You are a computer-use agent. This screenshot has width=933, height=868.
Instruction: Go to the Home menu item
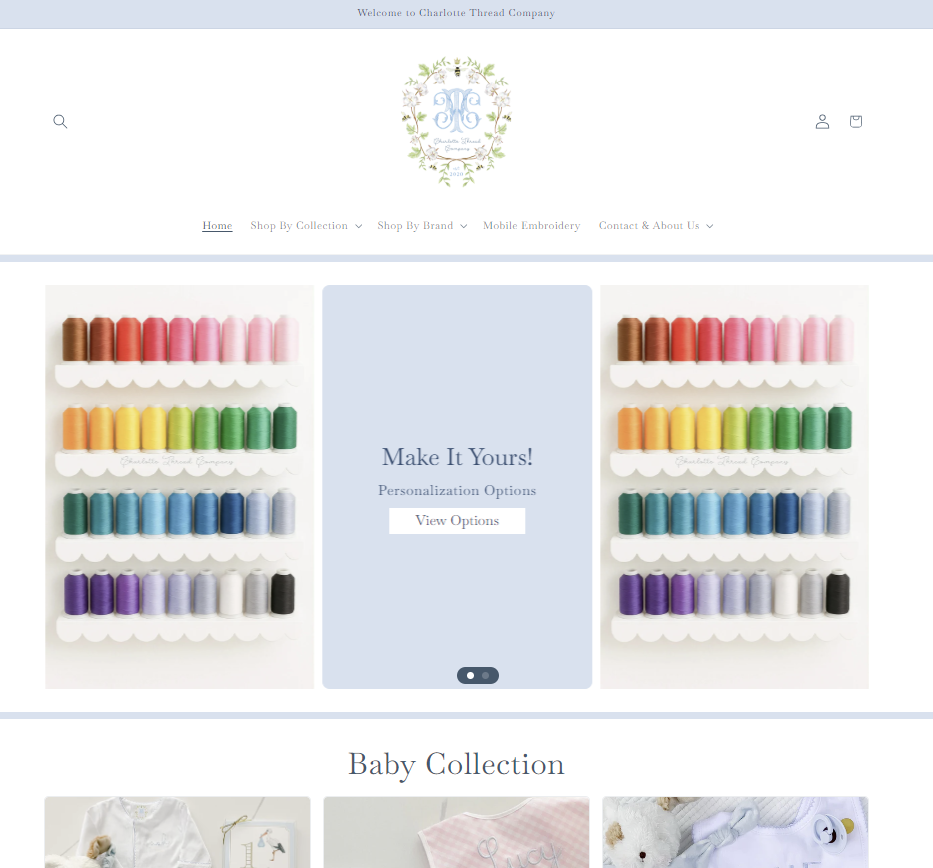[217, 225]
